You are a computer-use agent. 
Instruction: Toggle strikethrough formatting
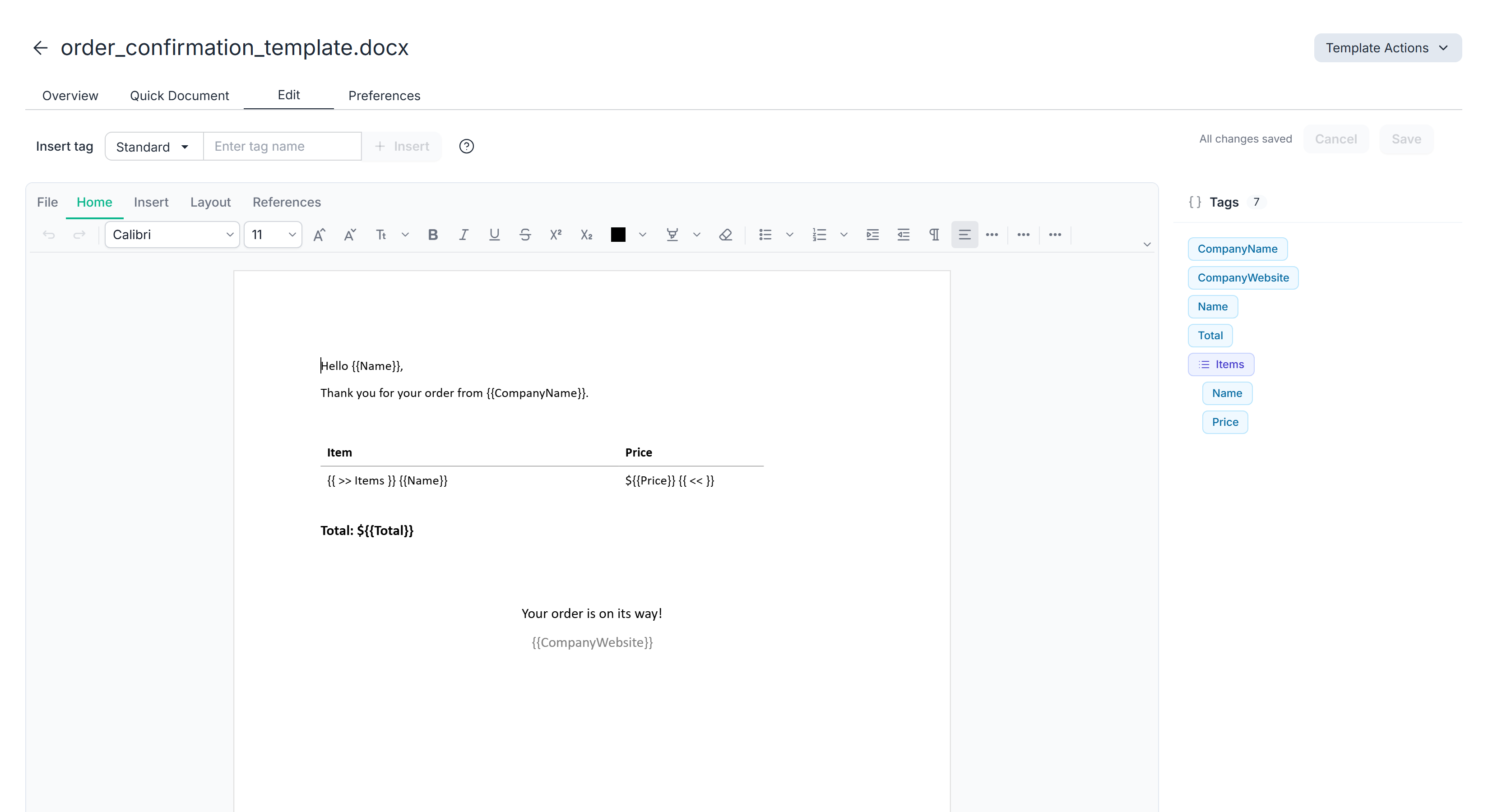click(525, 234)
